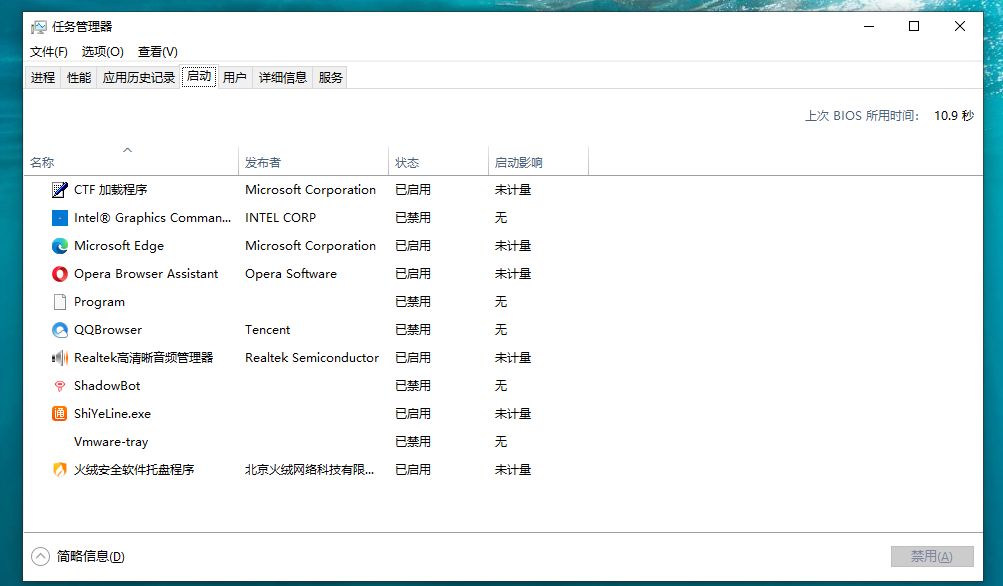This screenshot has width=1003, height=586.
Task: Click 无 impact in ShadowBot row
Action: [501, 386]
